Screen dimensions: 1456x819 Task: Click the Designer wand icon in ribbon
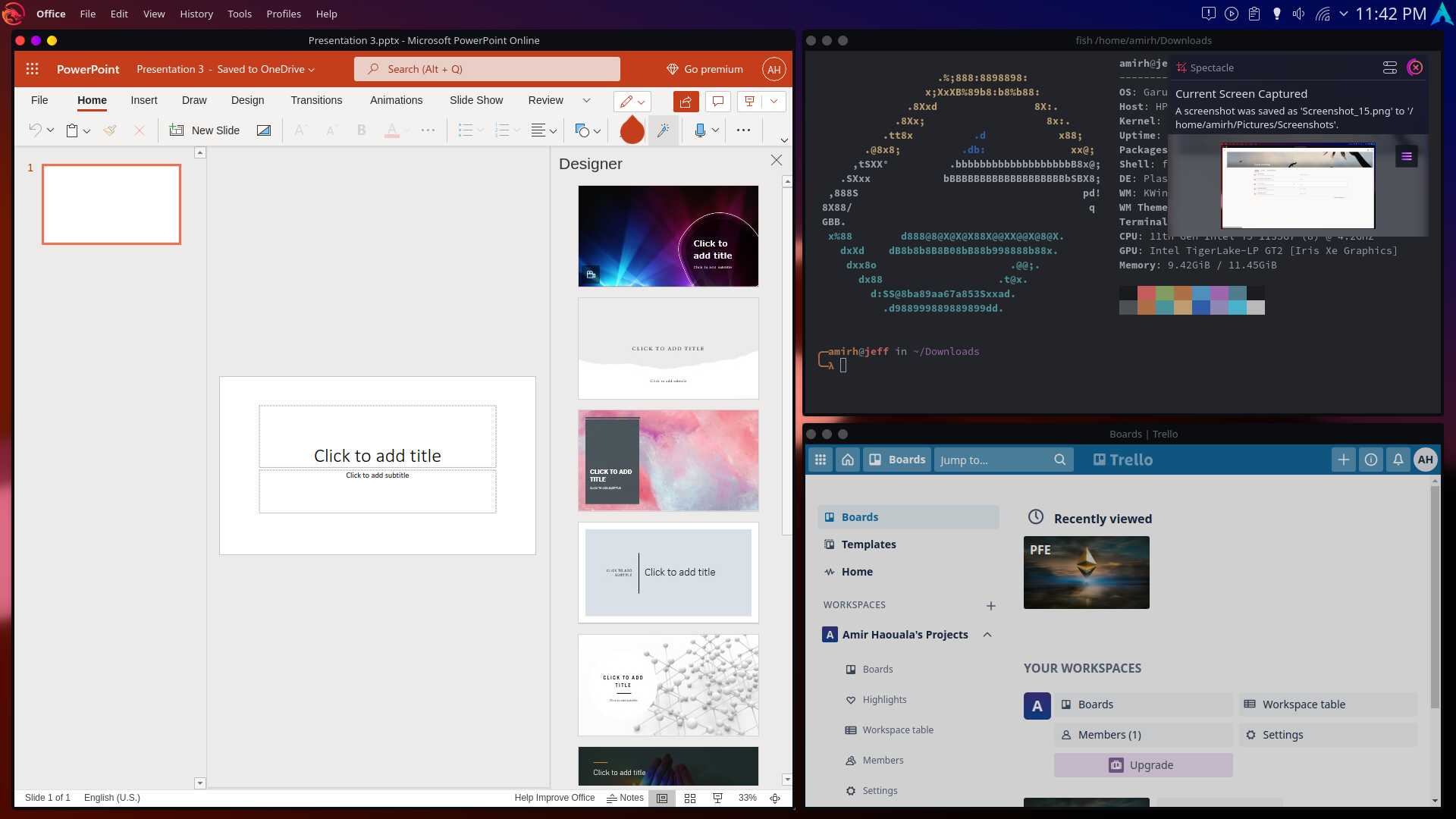click(x=663, y=130)
